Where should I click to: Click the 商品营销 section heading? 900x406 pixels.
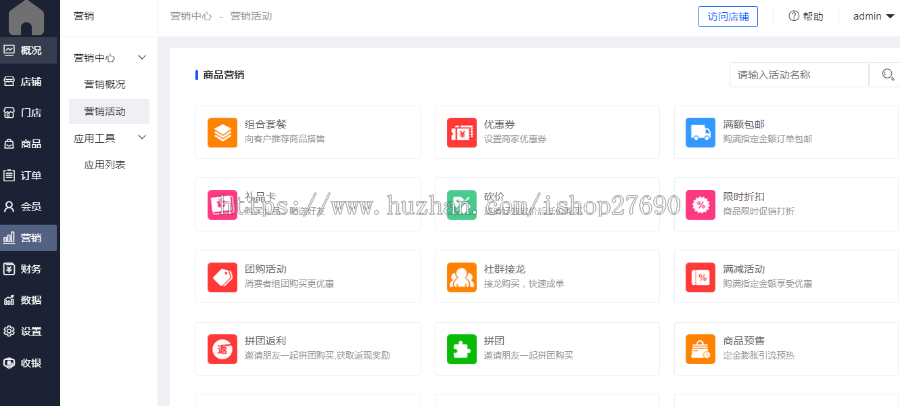pyautogui.click(x=224, y=75)
